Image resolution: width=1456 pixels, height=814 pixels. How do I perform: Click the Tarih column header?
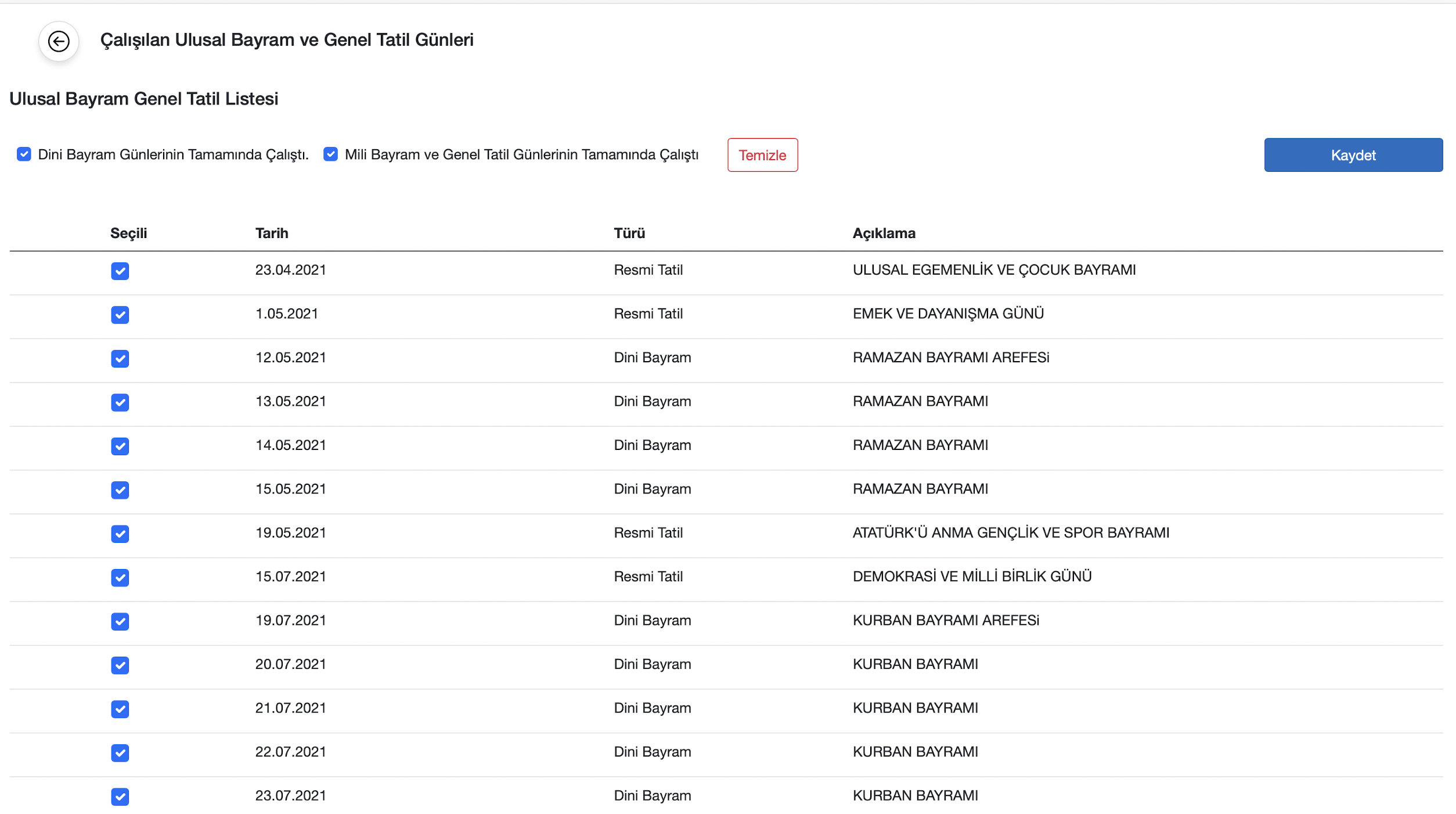click(272, 233)
